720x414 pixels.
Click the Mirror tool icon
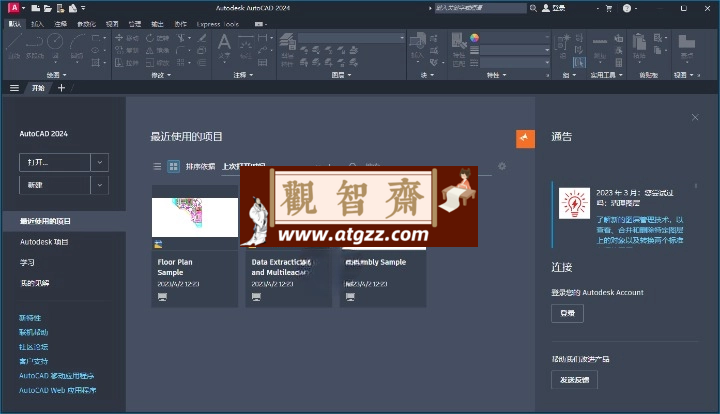coord(150,50)
